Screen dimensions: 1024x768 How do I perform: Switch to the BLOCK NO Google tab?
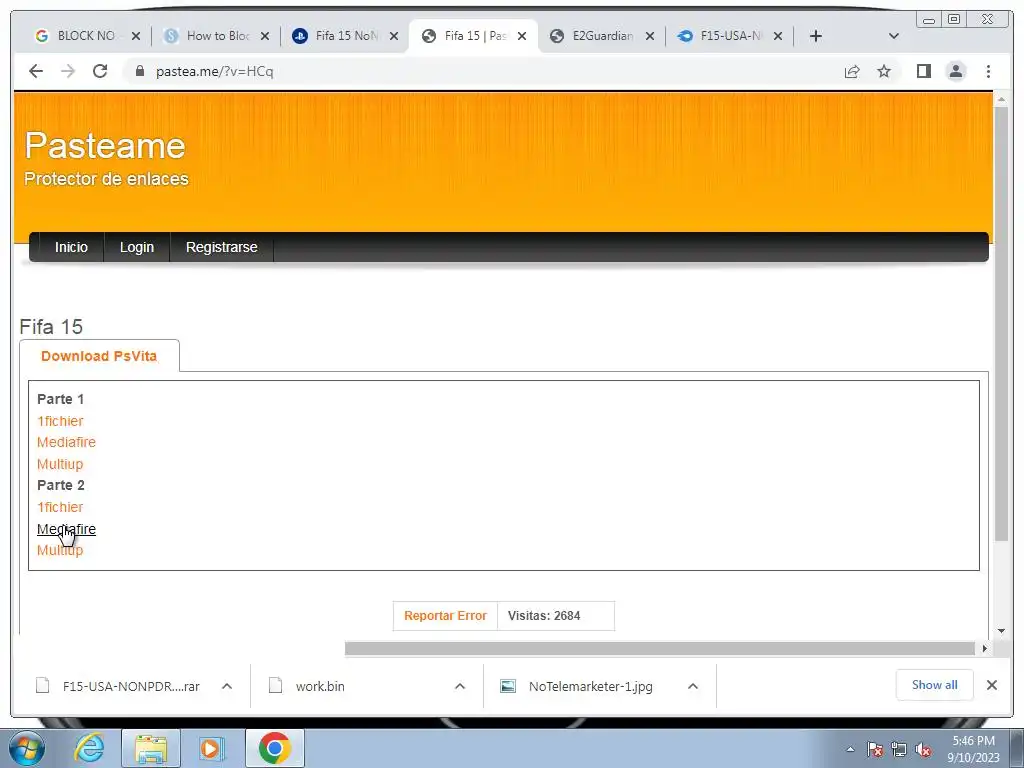point(77,36)
